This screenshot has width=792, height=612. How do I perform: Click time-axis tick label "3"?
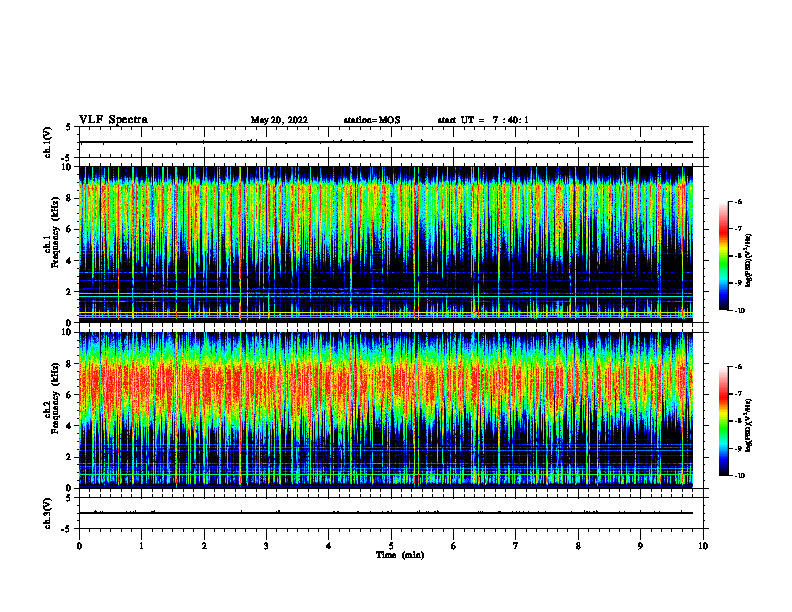pyautogui.click(x=266, y=546)
